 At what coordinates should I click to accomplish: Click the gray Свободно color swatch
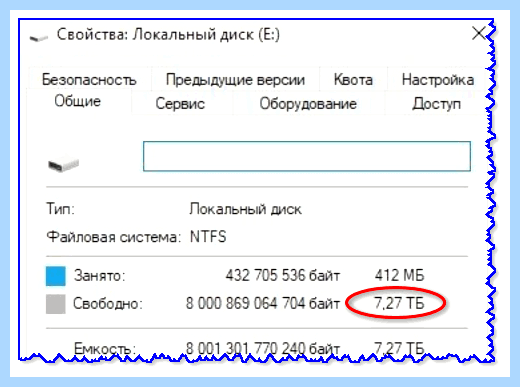coord(55,304)
